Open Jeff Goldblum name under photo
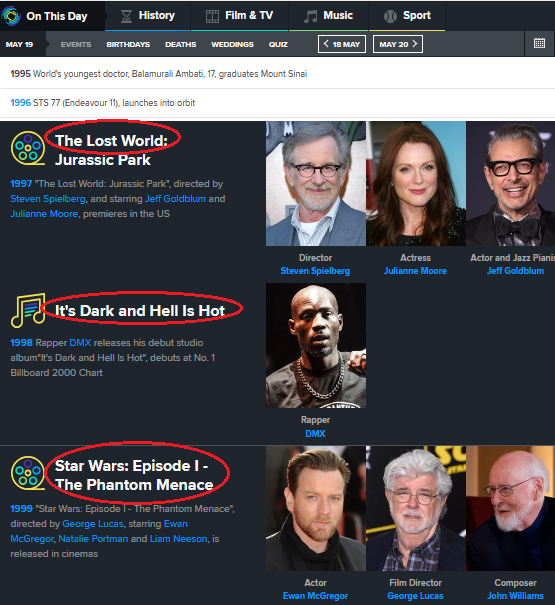555x605 pixels. click(515, 271)
